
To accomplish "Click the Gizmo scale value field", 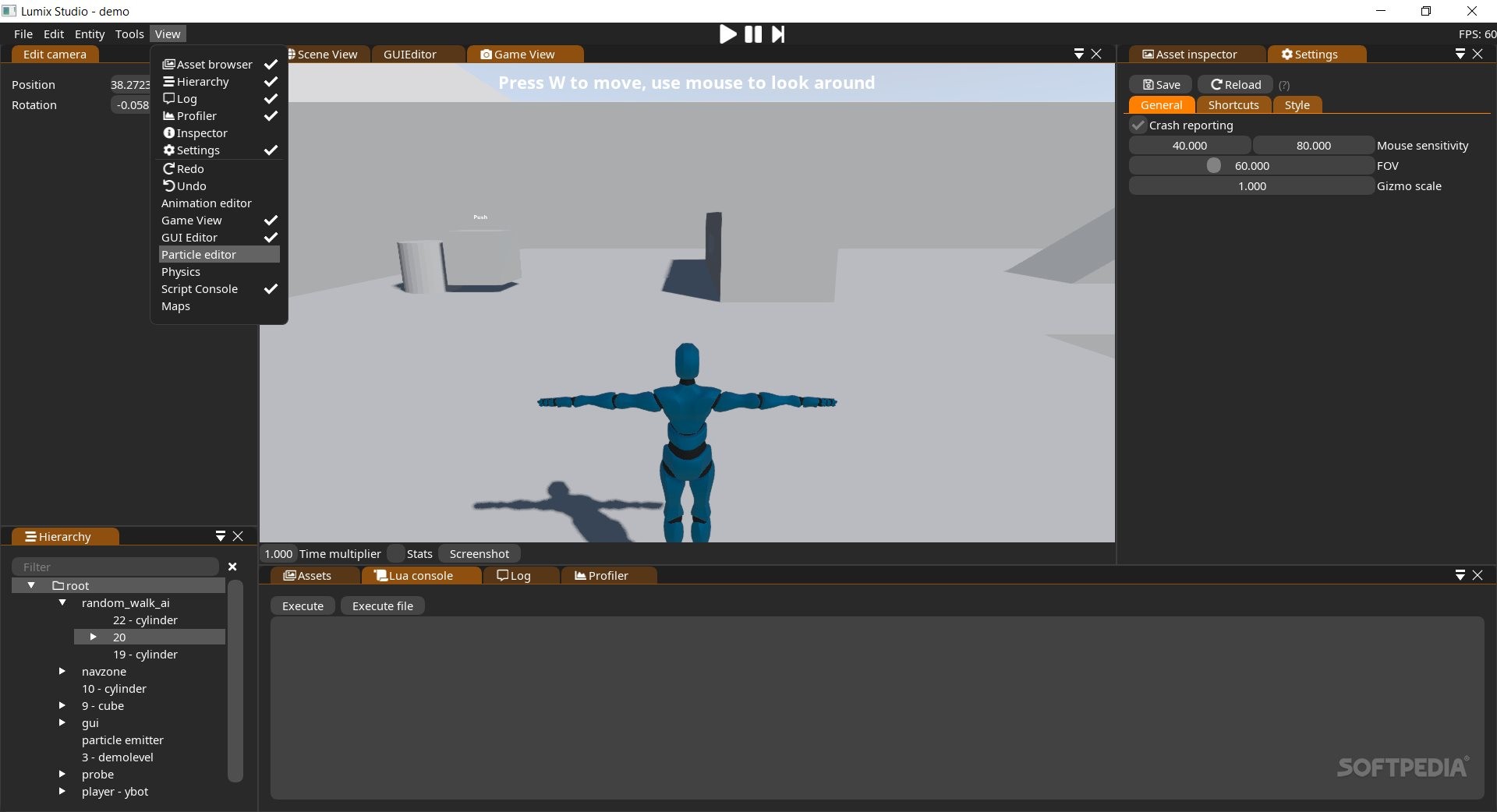I will (1251, 186).
